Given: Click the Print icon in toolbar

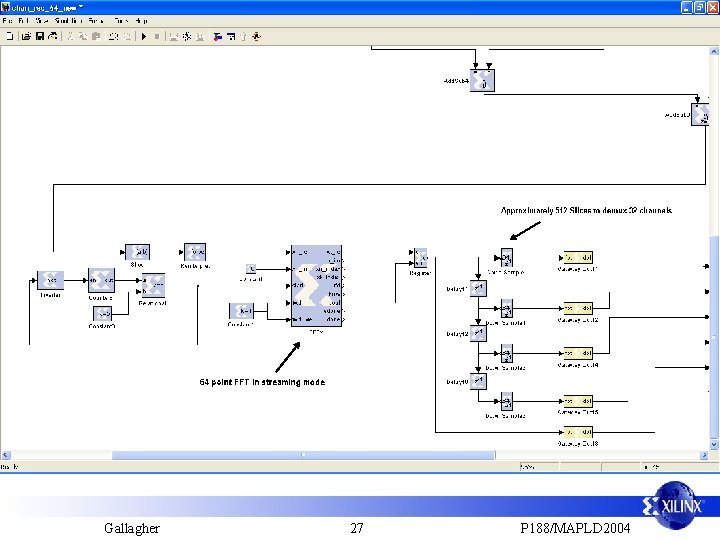Looking at the screenshot, I should tap(53, 36).
